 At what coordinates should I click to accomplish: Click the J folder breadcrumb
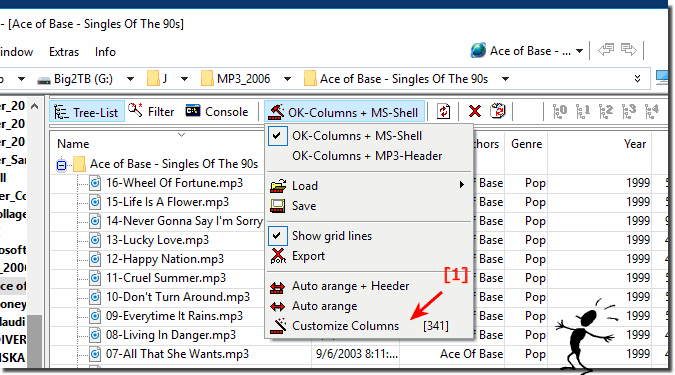click(157, 79)
